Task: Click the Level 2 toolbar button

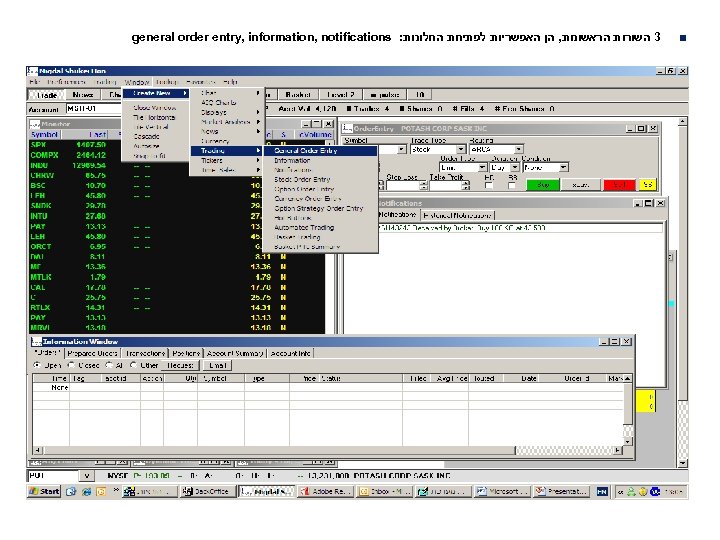Action: (341, 95)
